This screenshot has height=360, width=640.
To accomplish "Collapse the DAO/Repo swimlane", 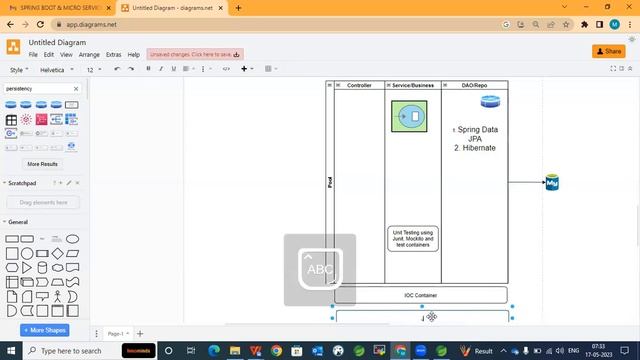I will [445, 85].
